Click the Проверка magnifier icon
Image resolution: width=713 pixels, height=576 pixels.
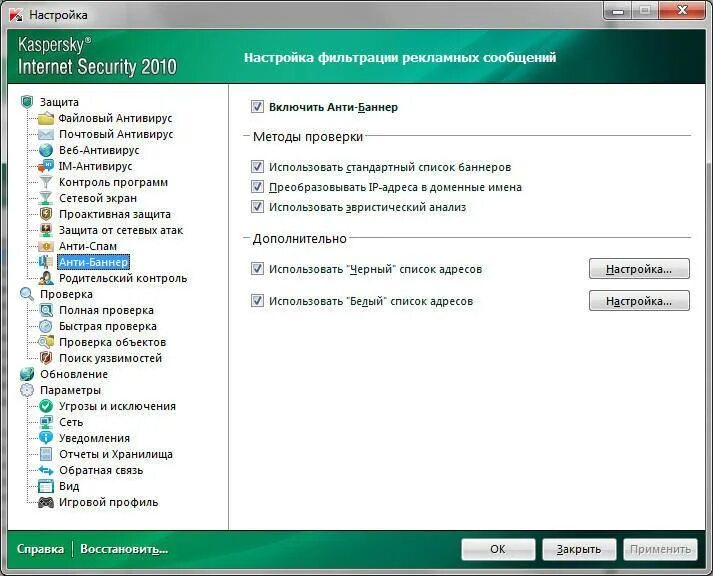coord(27,294)
